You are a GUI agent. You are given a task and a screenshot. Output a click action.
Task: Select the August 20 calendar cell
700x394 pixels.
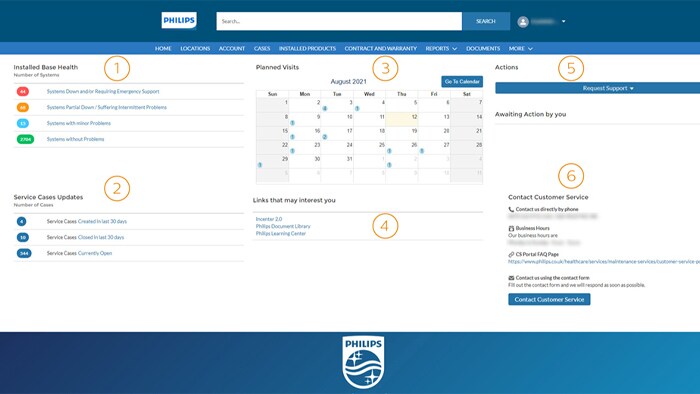pyautogui.click(x=434, y=133)
